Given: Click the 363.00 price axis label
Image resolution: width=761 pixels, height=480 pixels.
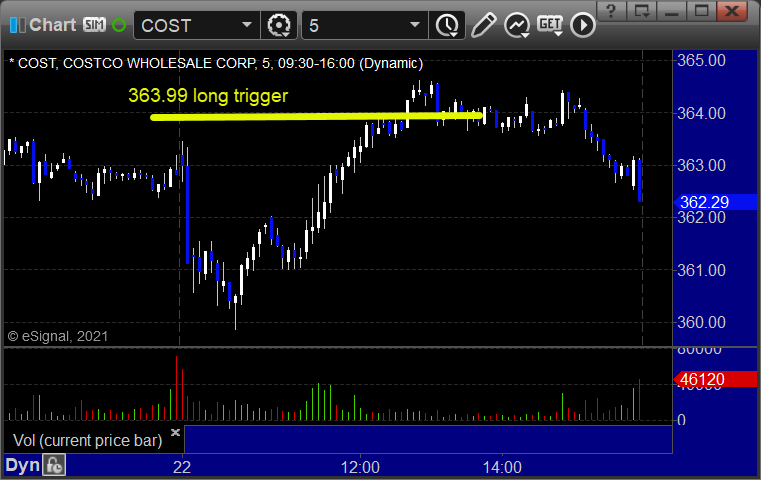Looking at the screenshot, I should pyautogui.click(x=701, y=166).
